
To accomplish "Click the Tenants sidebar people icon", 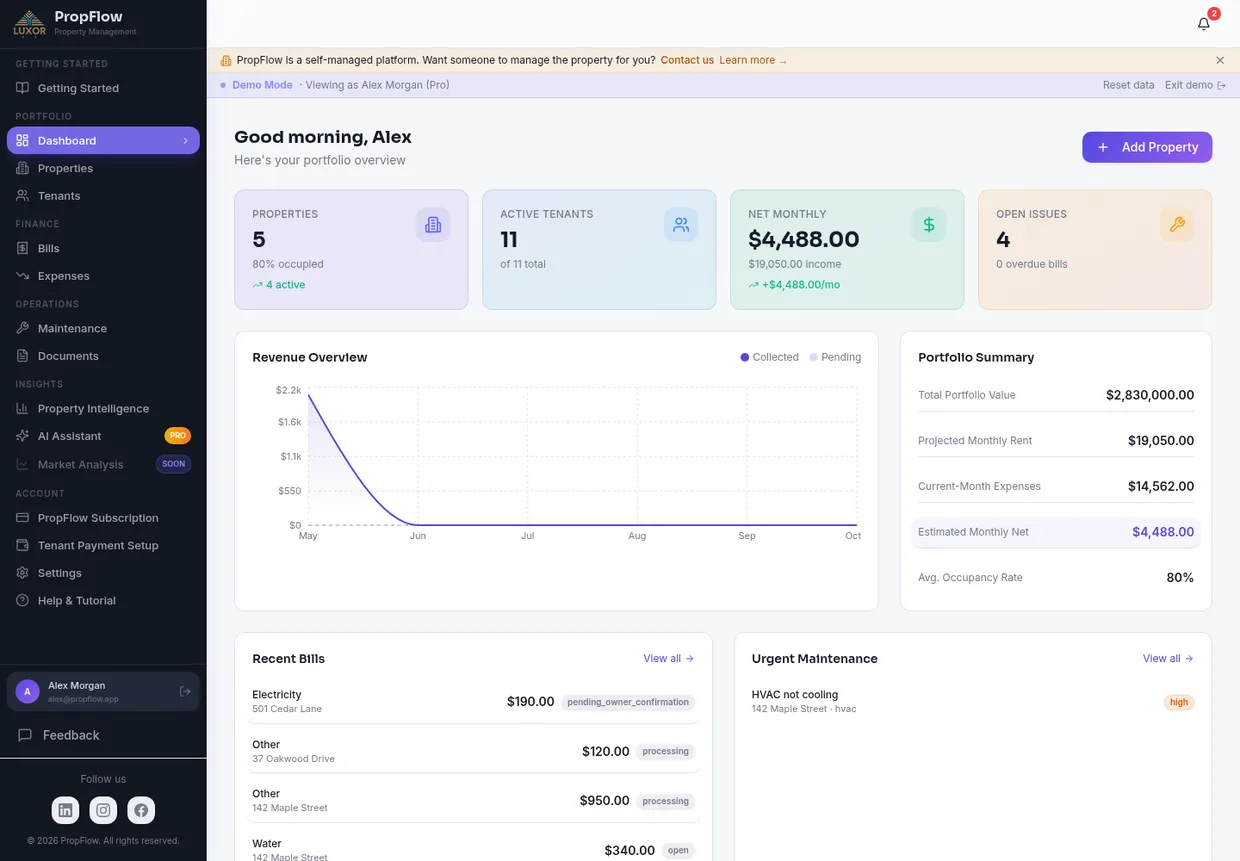I will [22, 196].
